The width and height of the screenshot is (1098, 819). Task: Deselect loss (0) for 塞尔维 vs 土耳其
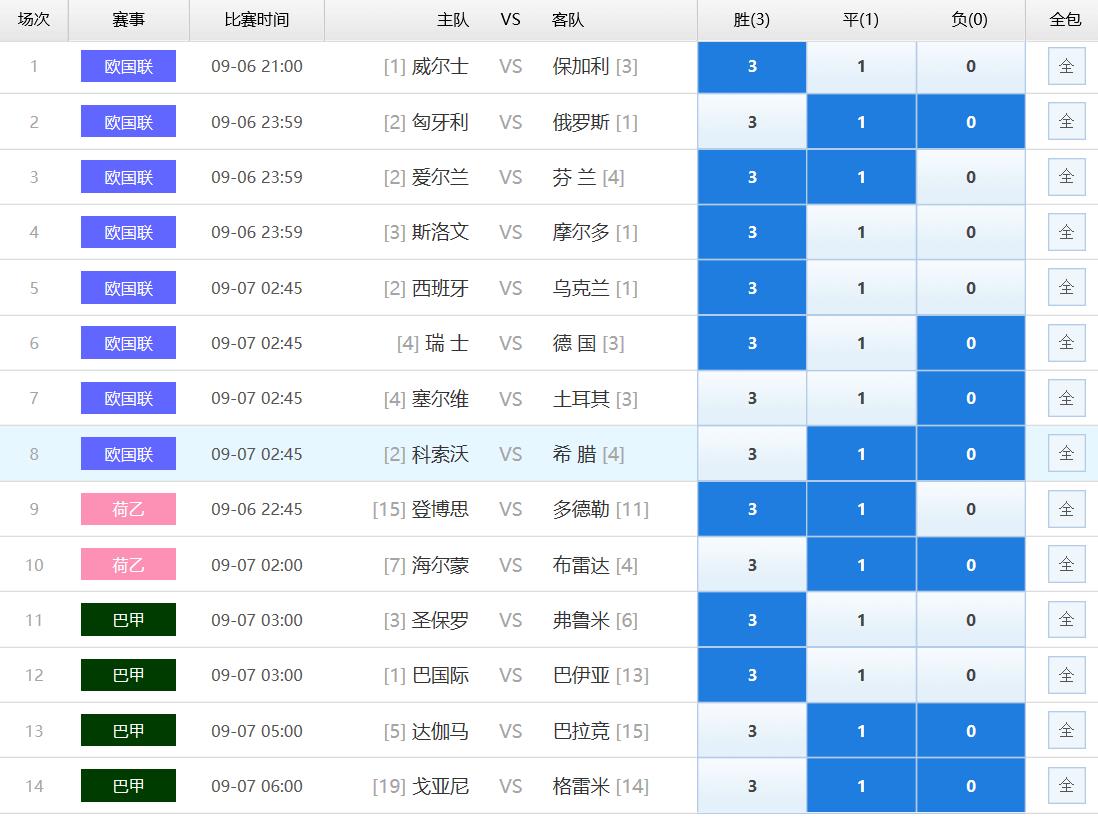971,398
